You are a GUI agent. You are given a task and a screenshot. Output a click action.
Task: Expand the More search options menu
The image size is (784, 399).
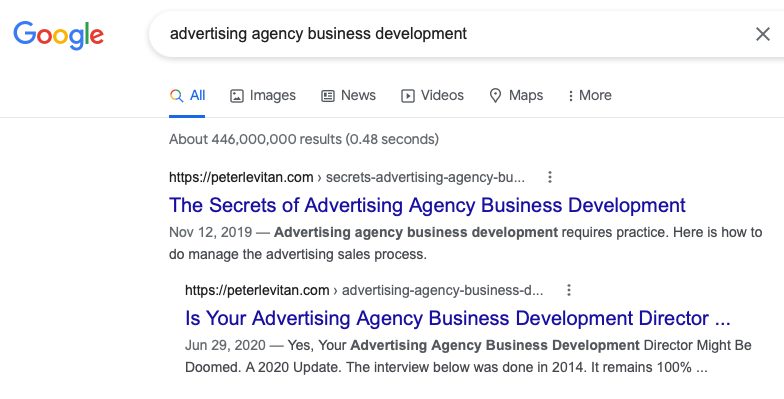(589, 96)
